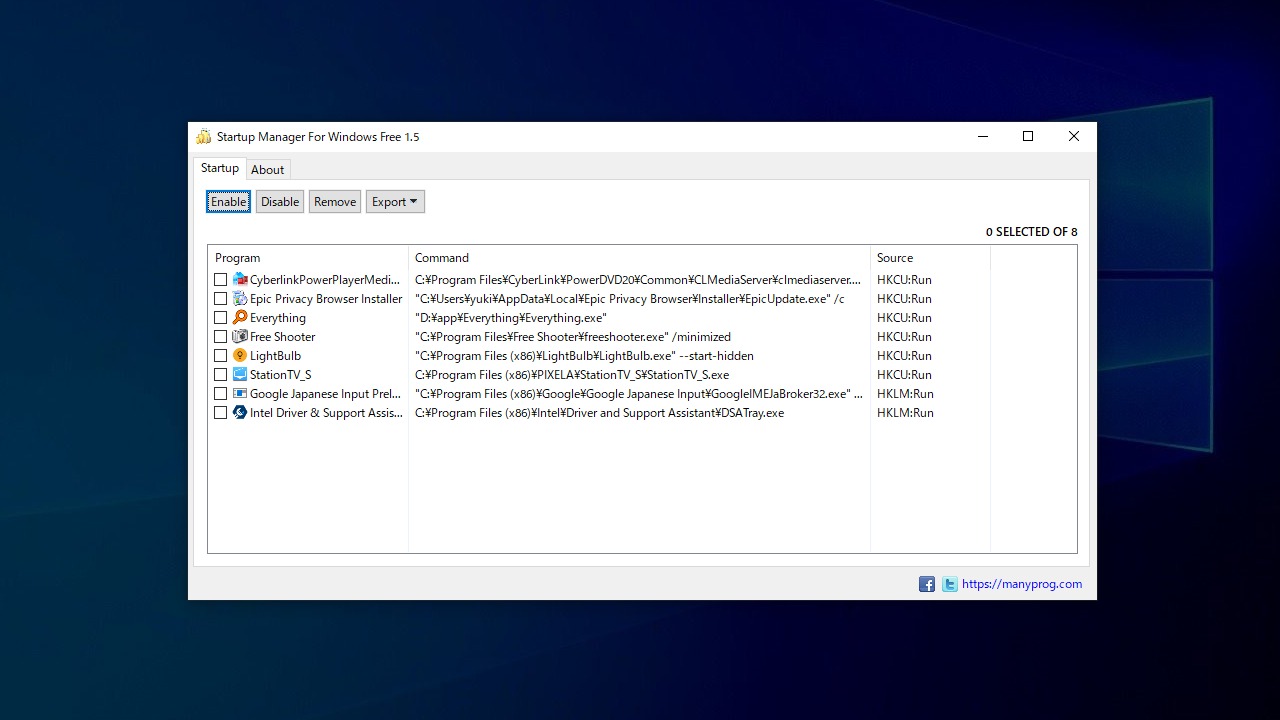Maximize the Startup Manager window
The image size is (1280, 720).
click(1028, 137)
